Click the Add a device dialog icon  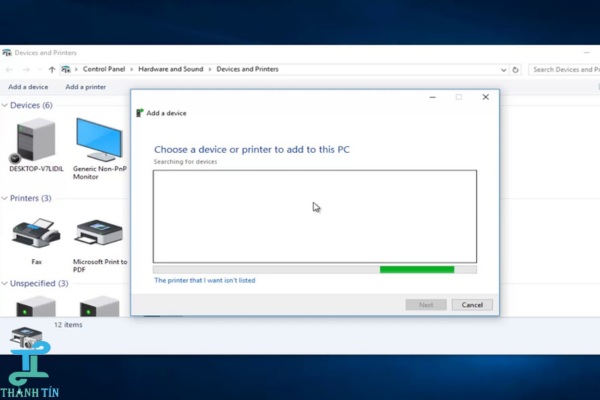140,113
